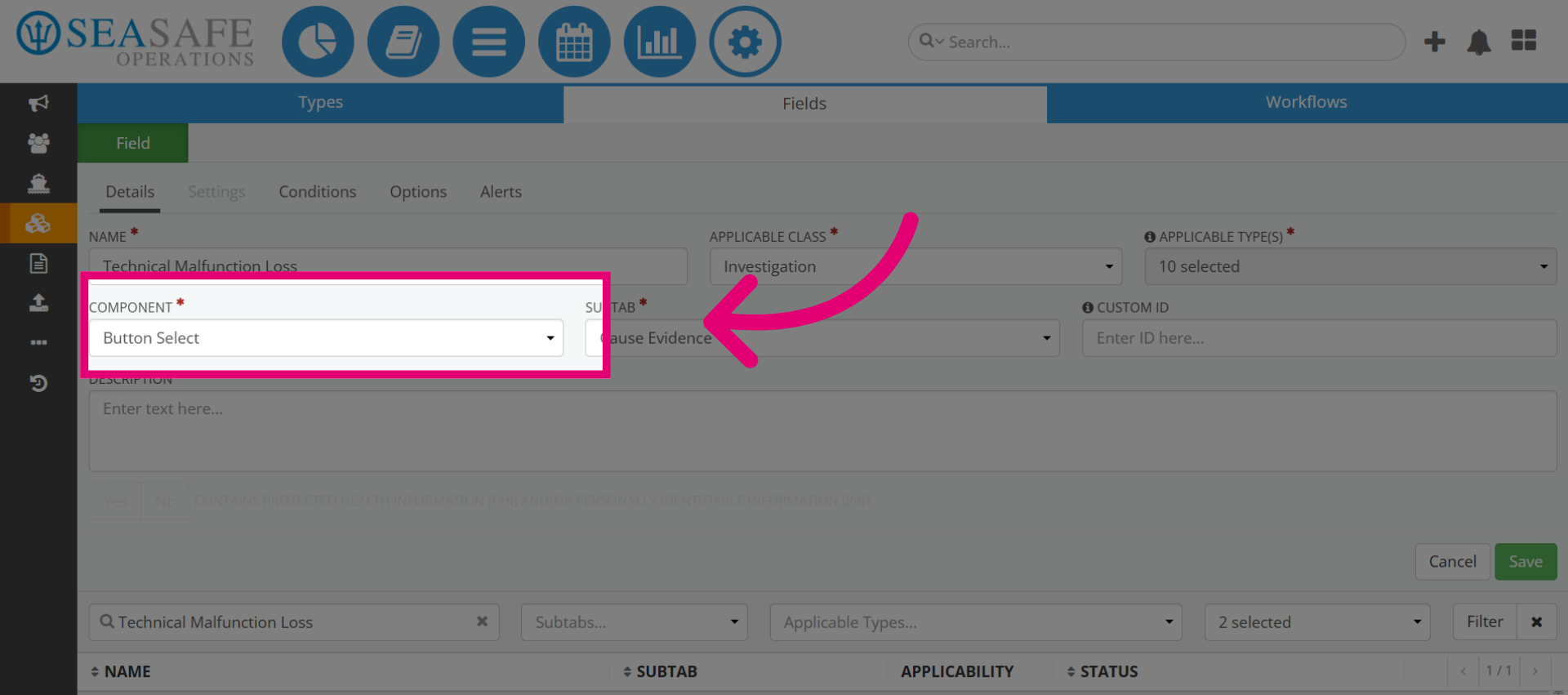1568x695 pixels.
Task: Open the Subtabs filter dropdown
Action: click(635, 622)
